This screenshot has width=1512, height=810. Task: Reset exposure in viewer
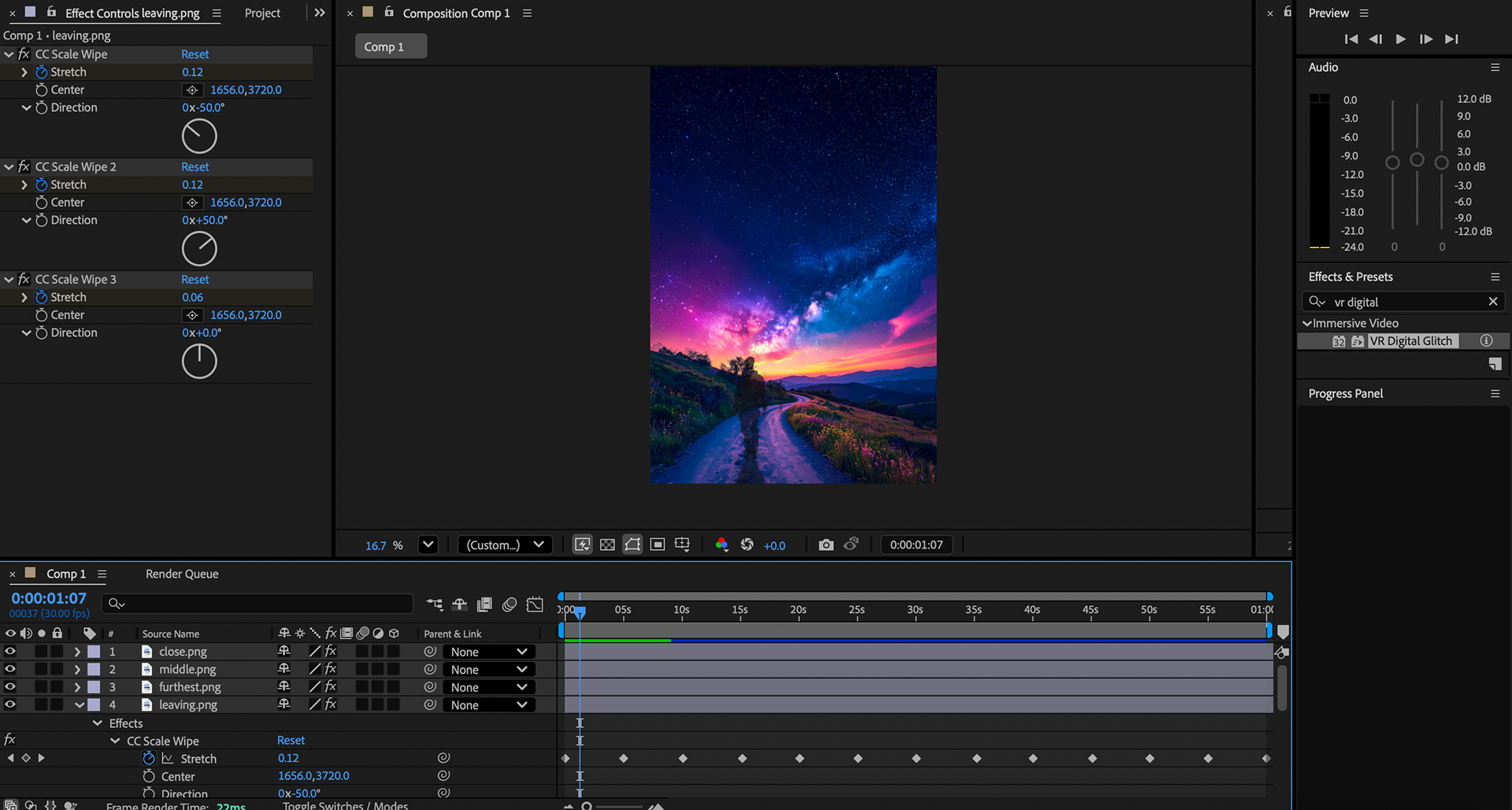point(747,544)
